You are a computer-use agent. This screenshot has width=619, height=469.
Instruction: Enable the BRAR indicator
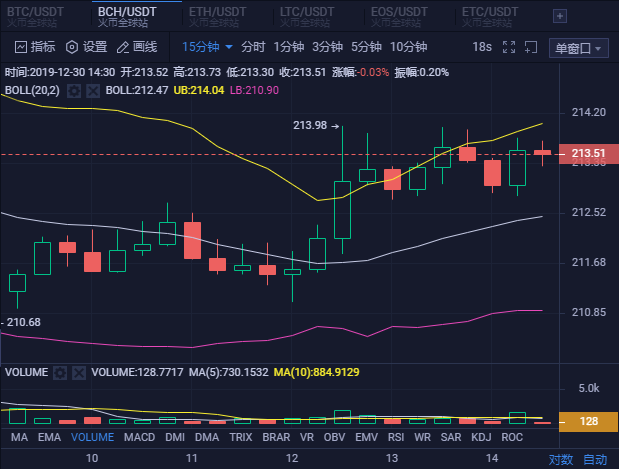pos(276,437)
